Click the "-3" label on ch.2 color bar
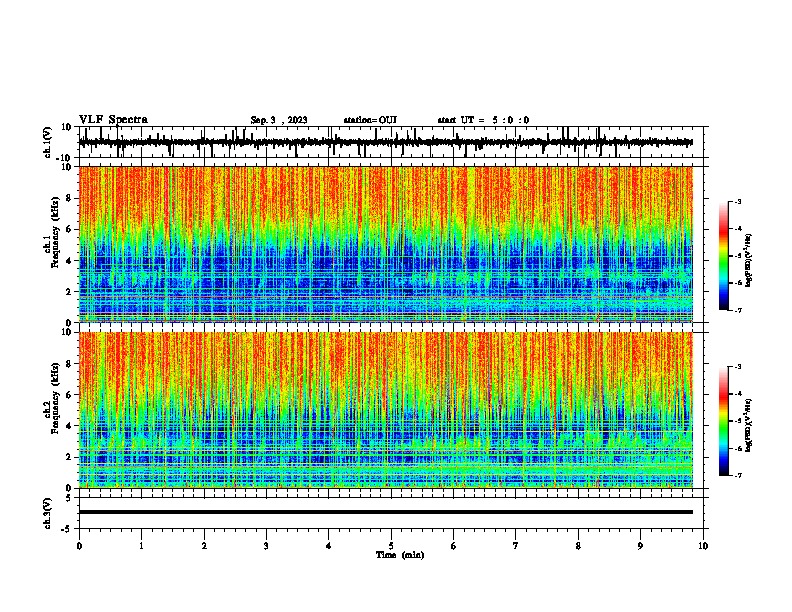 pos(737,367)
